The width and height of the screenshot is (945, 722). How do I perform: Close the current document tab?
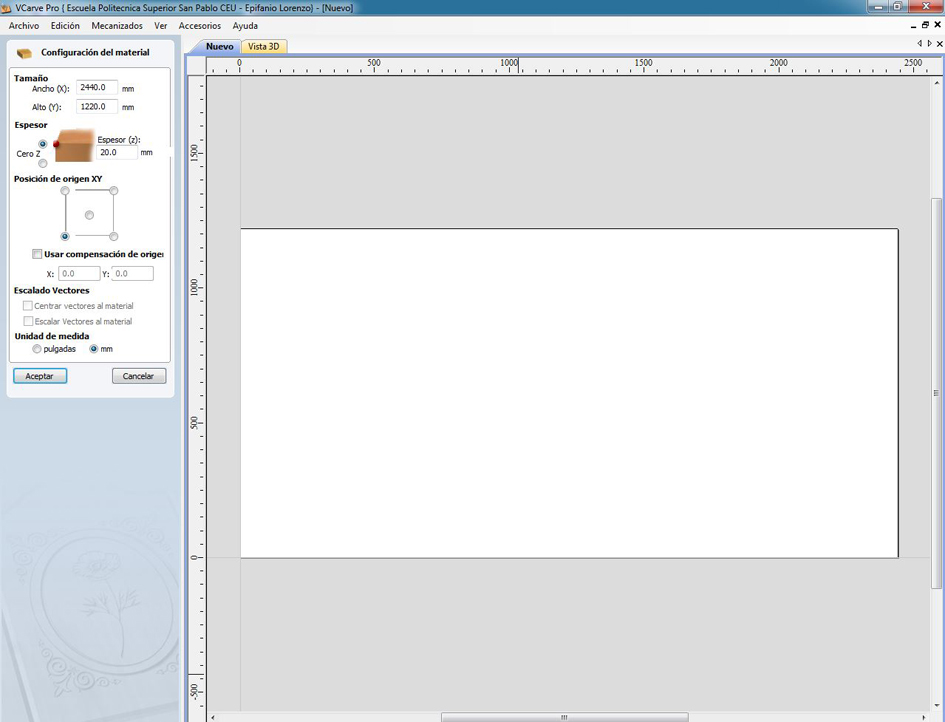pyautogui.click(x=939, y=43)
